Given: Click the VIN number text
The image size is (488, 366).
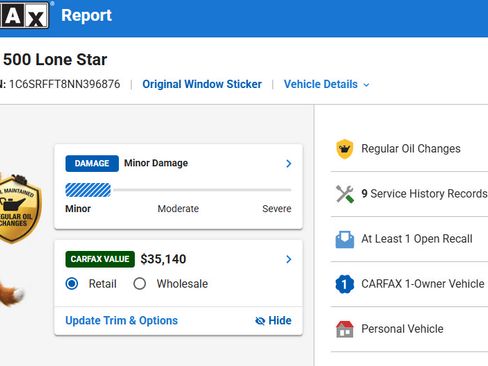Looking at the screenshot, I should pyautogui.click(x=64, y=84).
